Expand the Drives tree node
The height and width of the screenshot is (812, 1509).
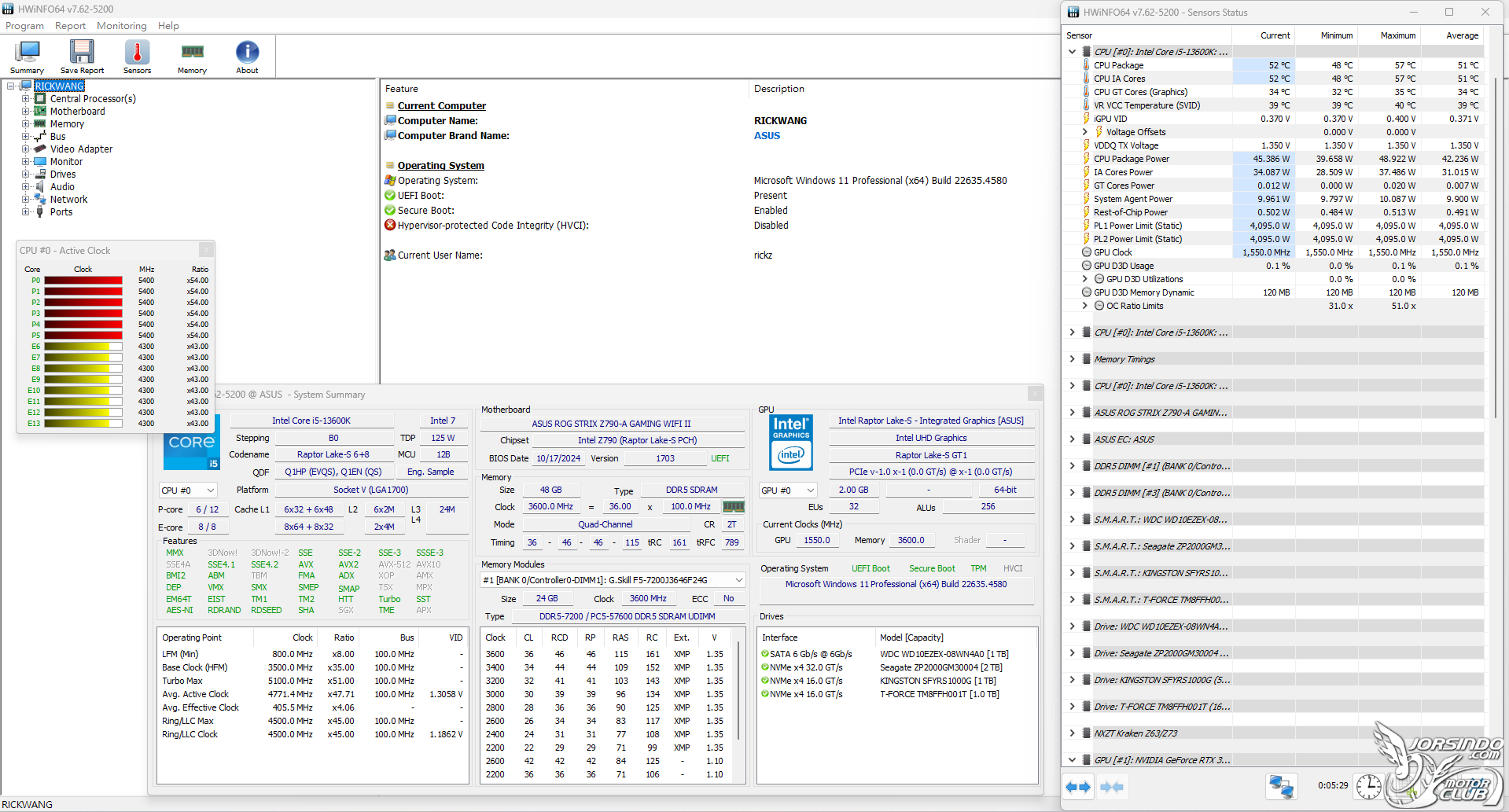coord(26,175)
